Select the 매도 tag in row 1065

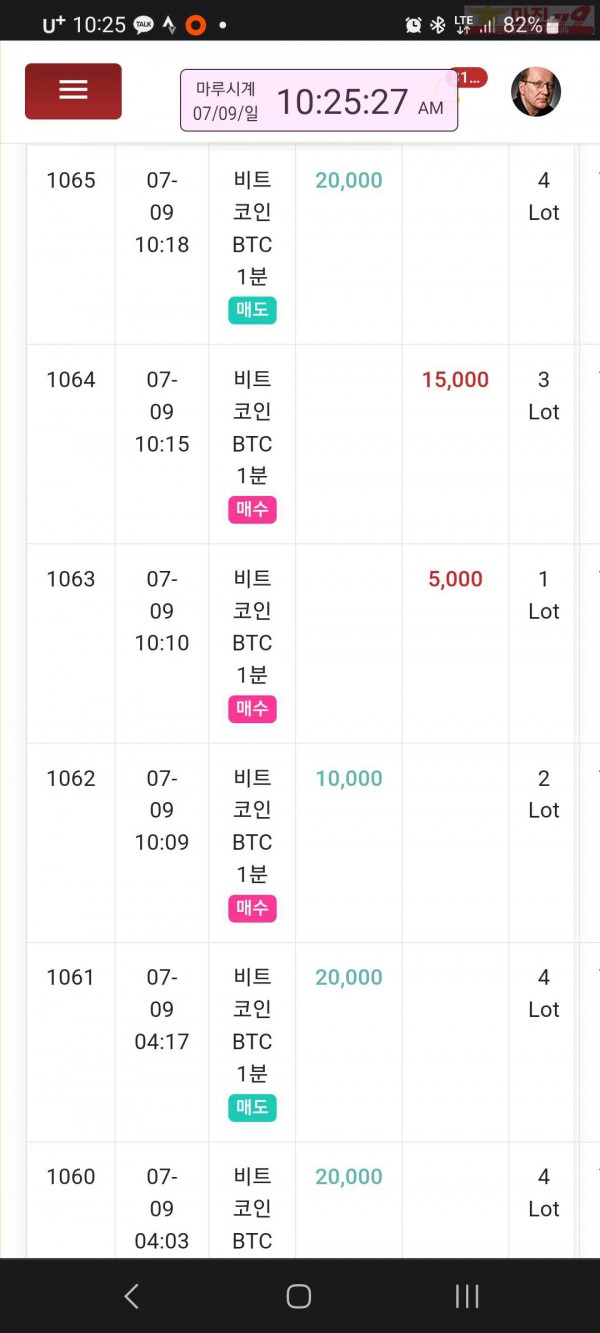coord(252,310)
